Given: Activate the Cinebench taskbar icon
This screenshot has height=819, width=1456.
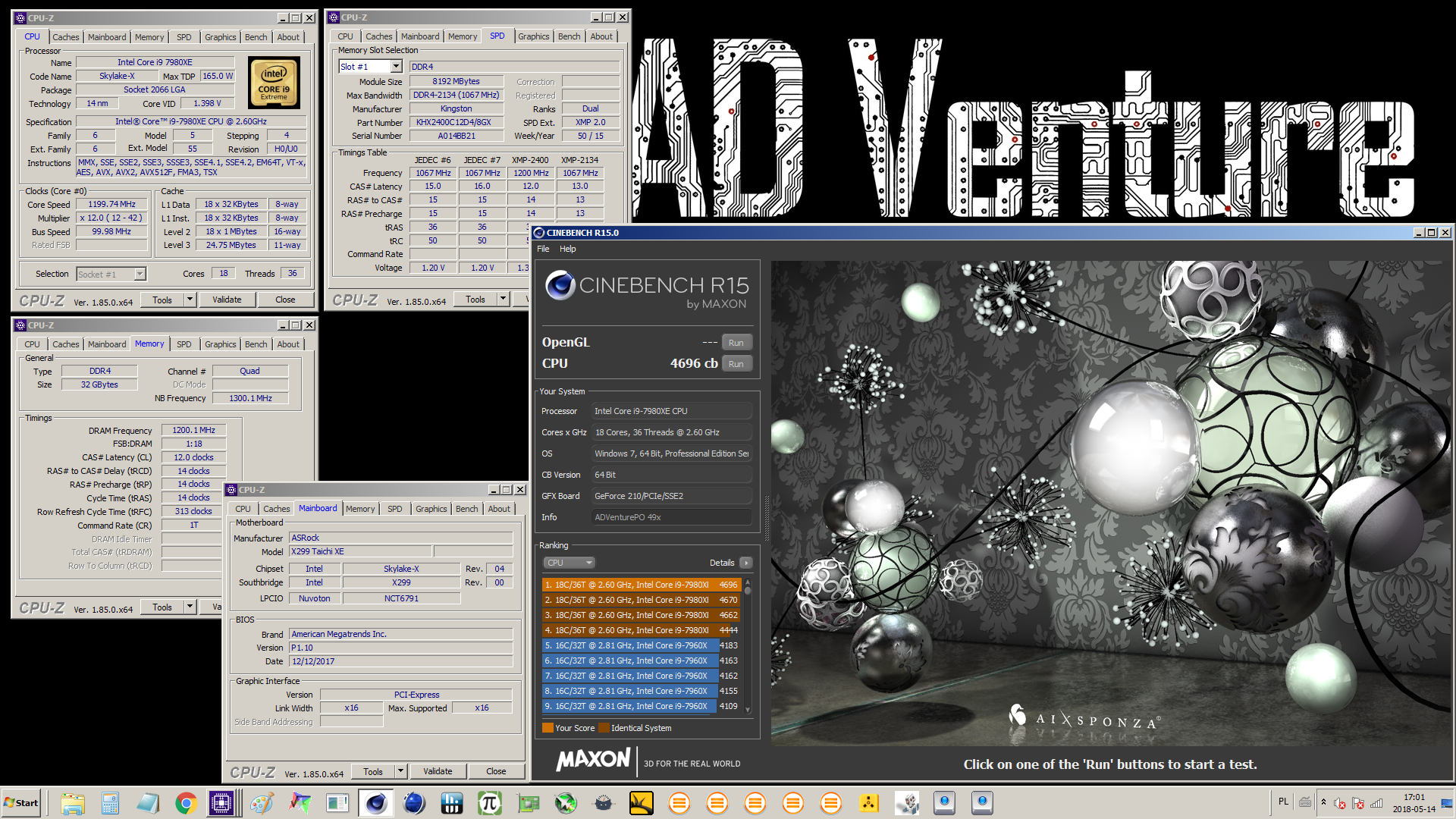Looking at the screenshot, I should coord(375,802).
